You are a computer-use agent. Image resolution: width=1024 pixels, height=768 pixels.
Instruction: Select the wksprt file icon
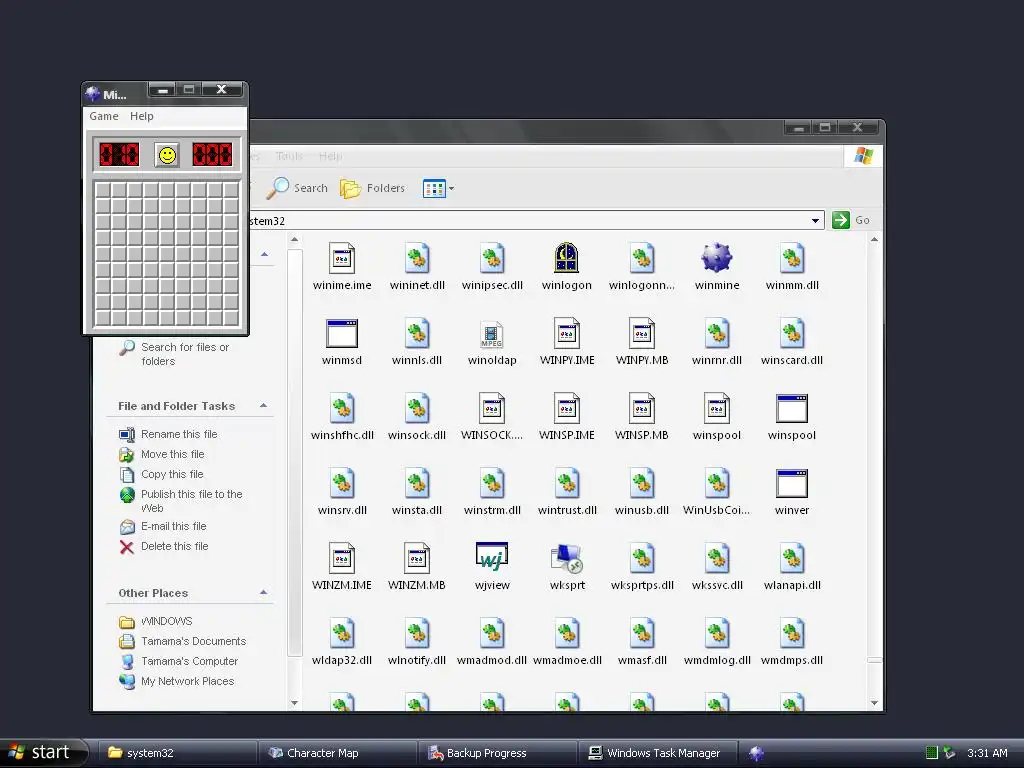coord(567,558)
